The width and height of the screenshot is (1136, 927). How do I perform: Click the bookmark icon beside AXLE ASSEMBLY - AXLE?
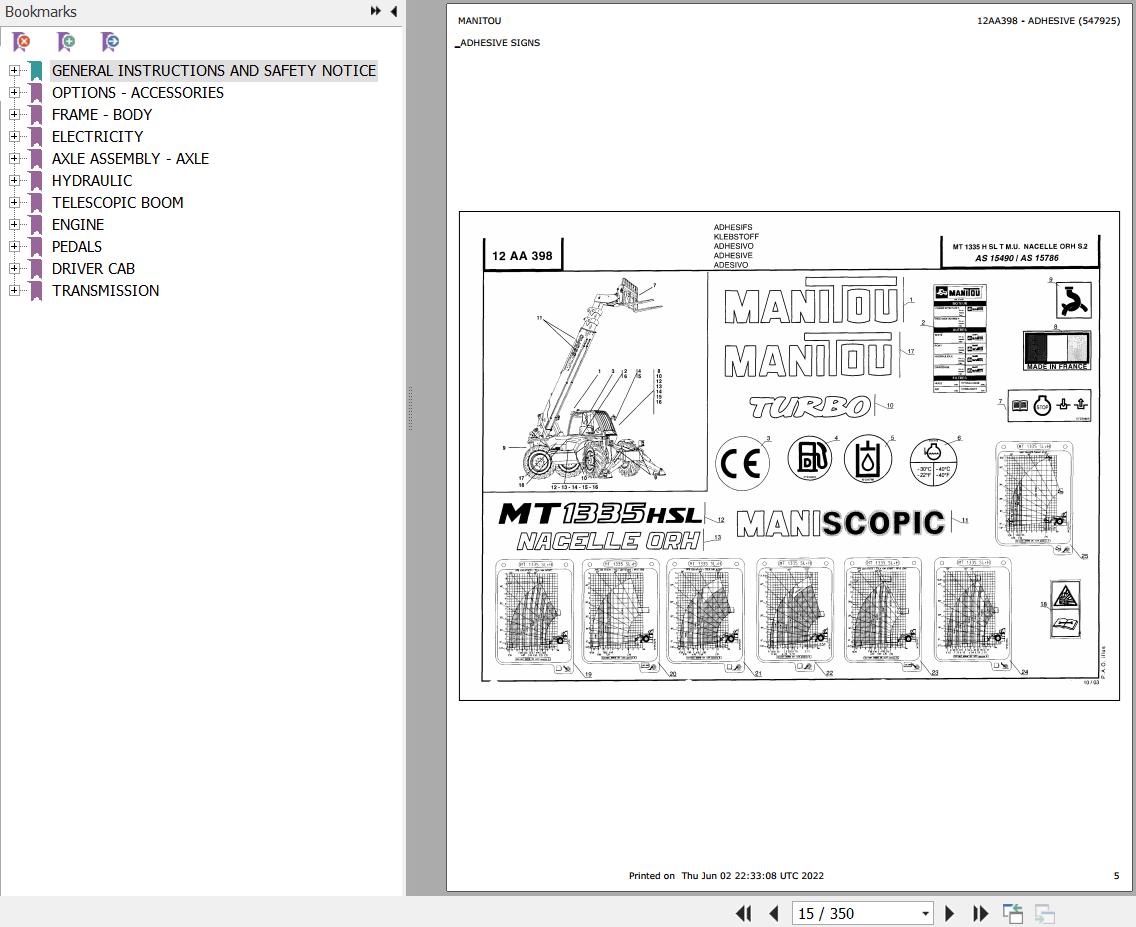tap(36, 159)
